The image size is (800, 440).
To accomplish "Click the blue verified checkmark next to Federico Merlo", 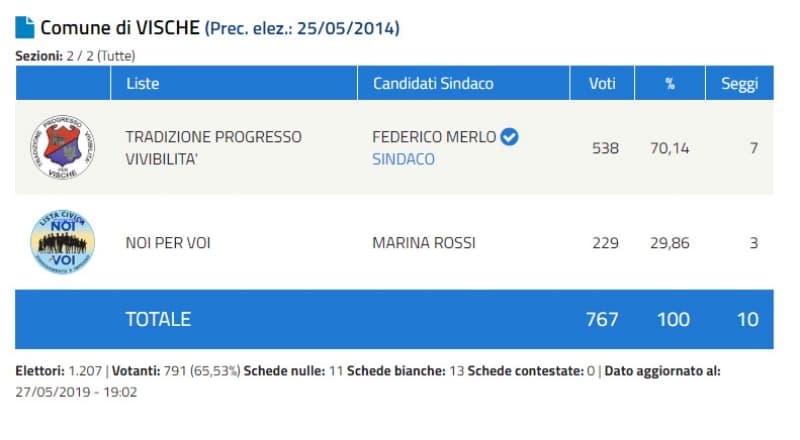I will [x=509, y=137].
